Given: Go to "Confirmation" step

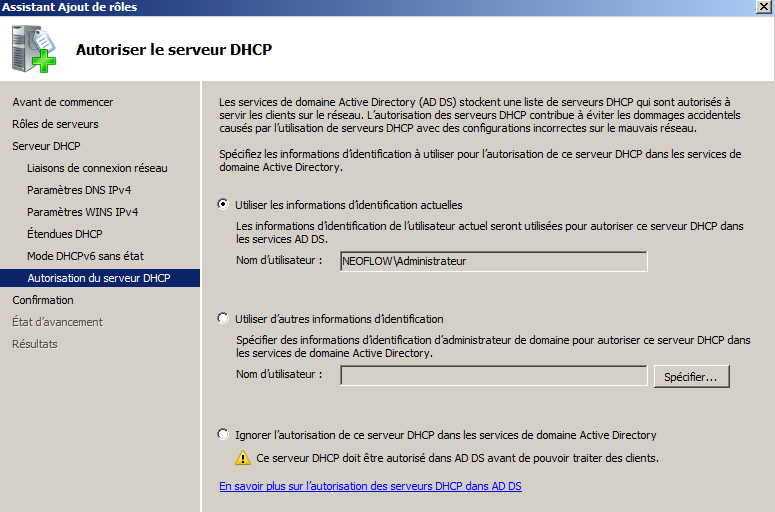Looking at the screenshot, I should (43, 300).
